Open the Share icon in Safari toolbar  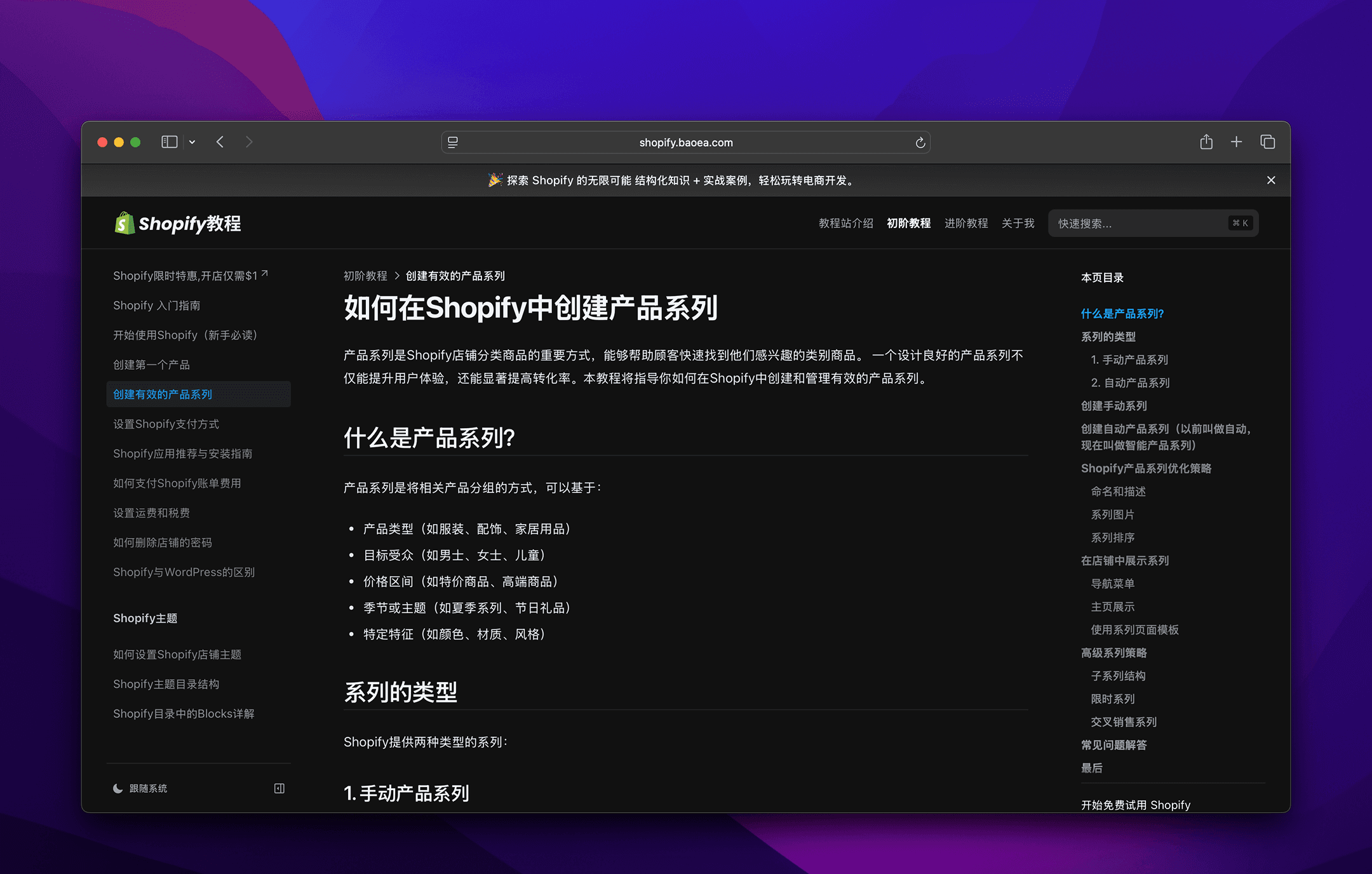point(1206,142)
